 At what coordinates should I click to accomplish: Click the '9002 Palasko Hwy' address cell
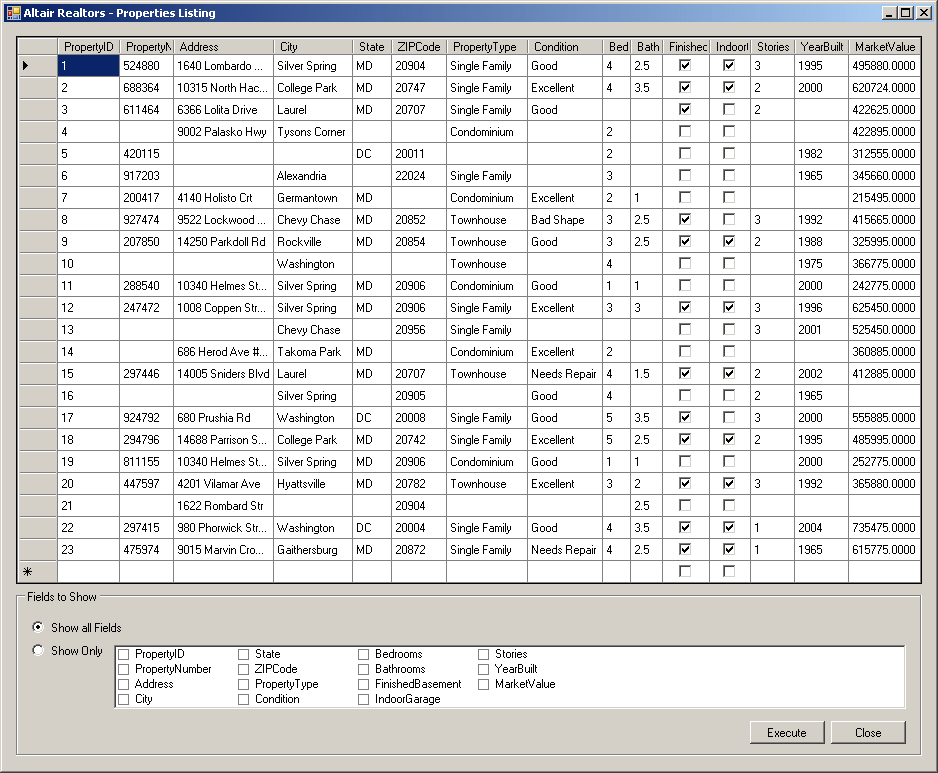click(223, 132)
